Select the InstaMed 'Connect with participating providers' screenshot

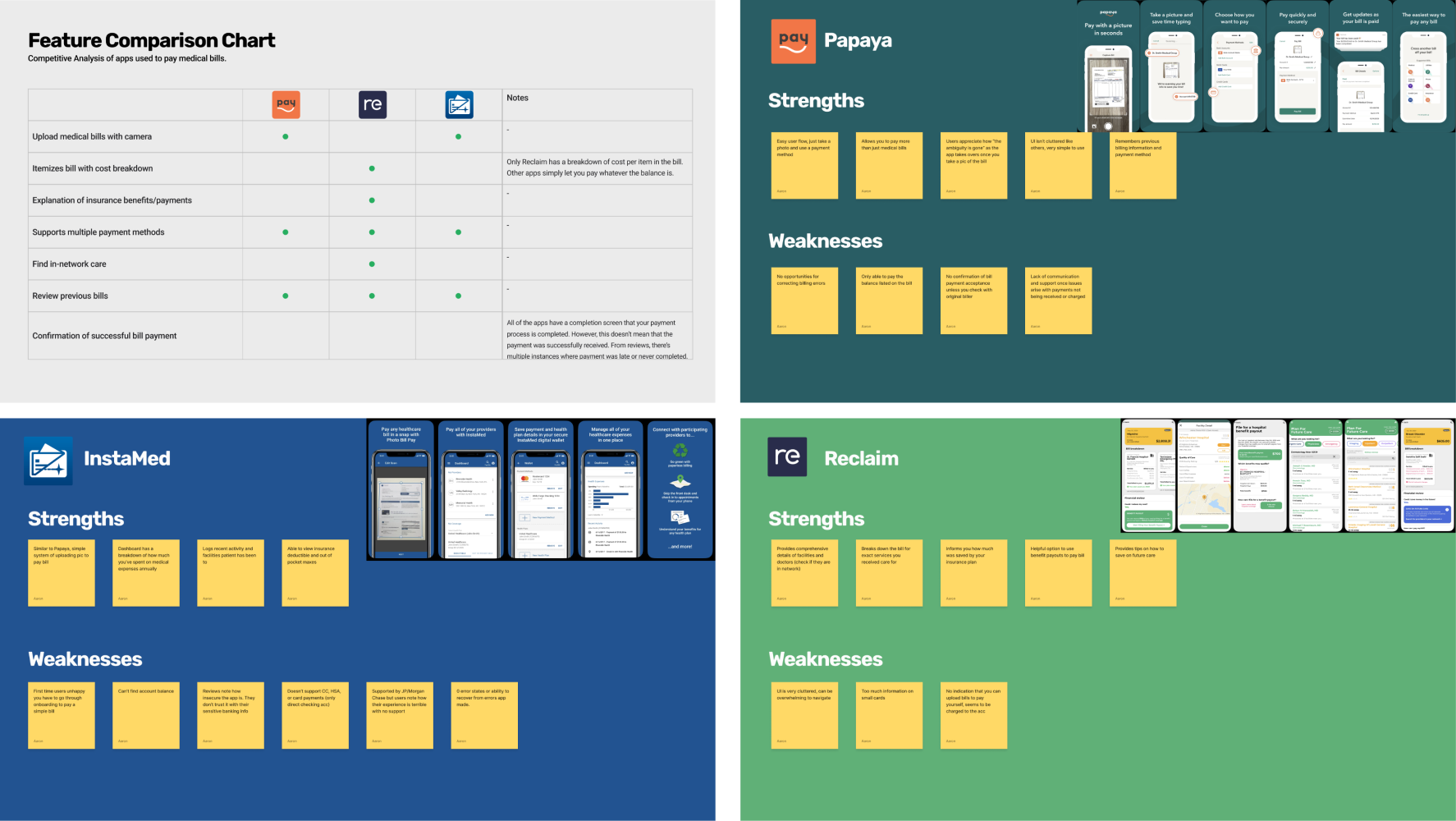tap(680, 490)
